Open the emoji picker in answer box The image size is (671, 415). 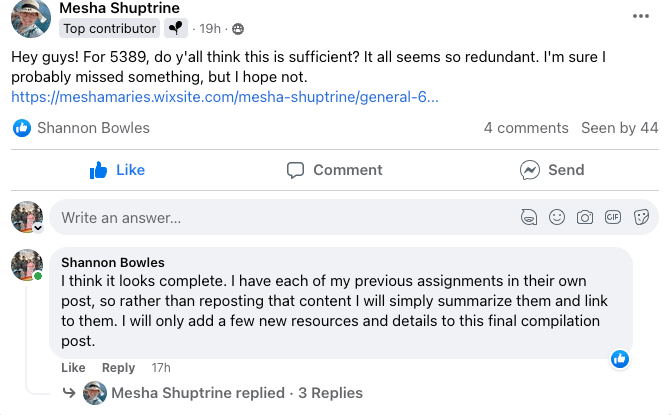point(557,217)
